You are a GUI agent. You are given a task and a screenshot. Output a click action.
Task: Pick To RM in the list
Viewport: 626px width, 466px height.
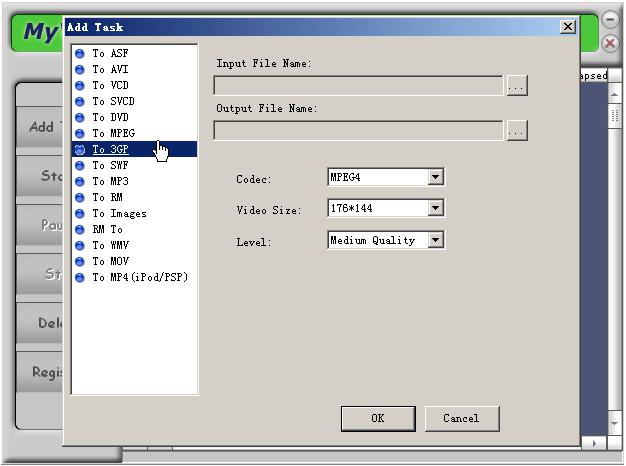(107, 197)
